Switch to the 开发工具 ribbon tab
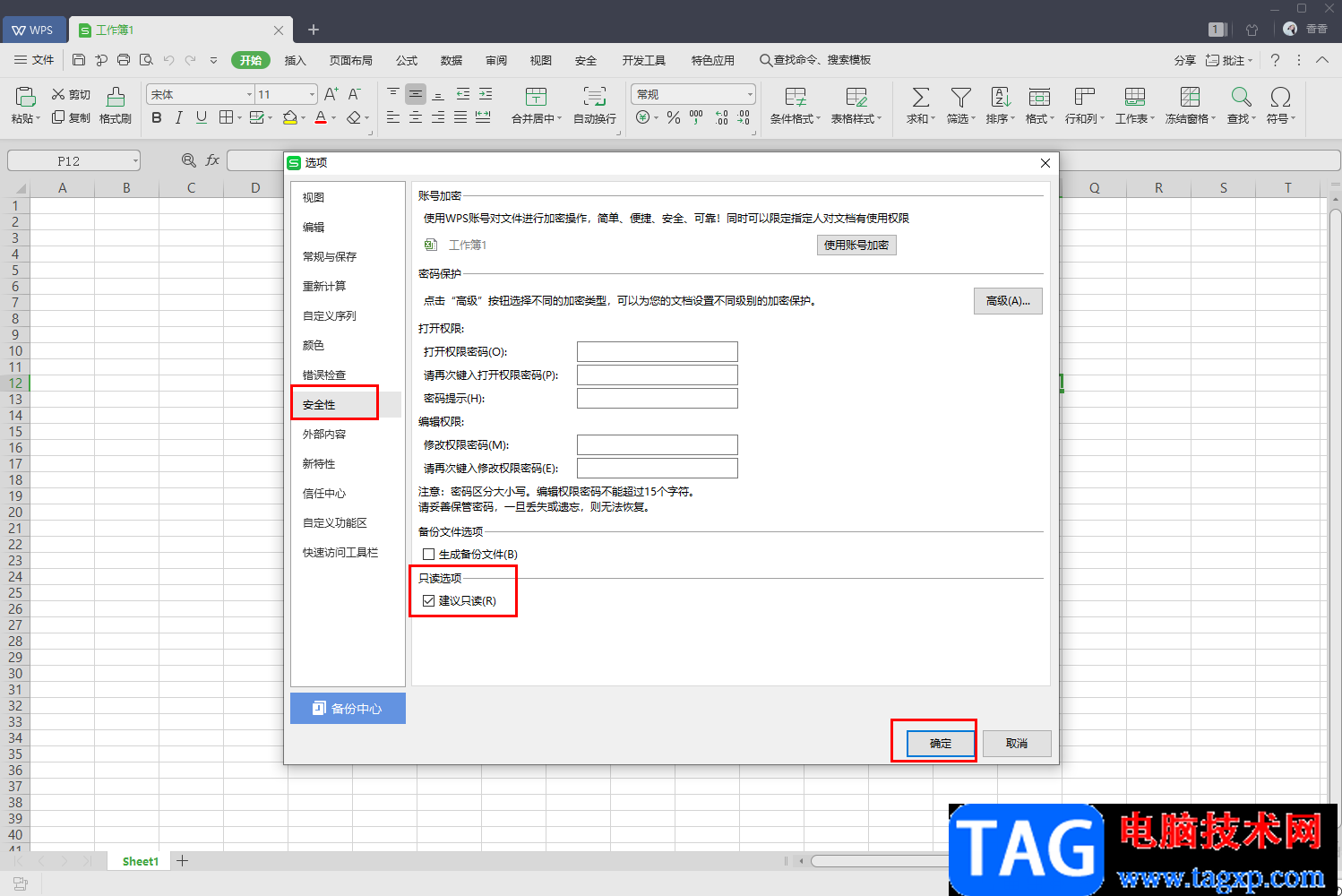 pos(643,60)
